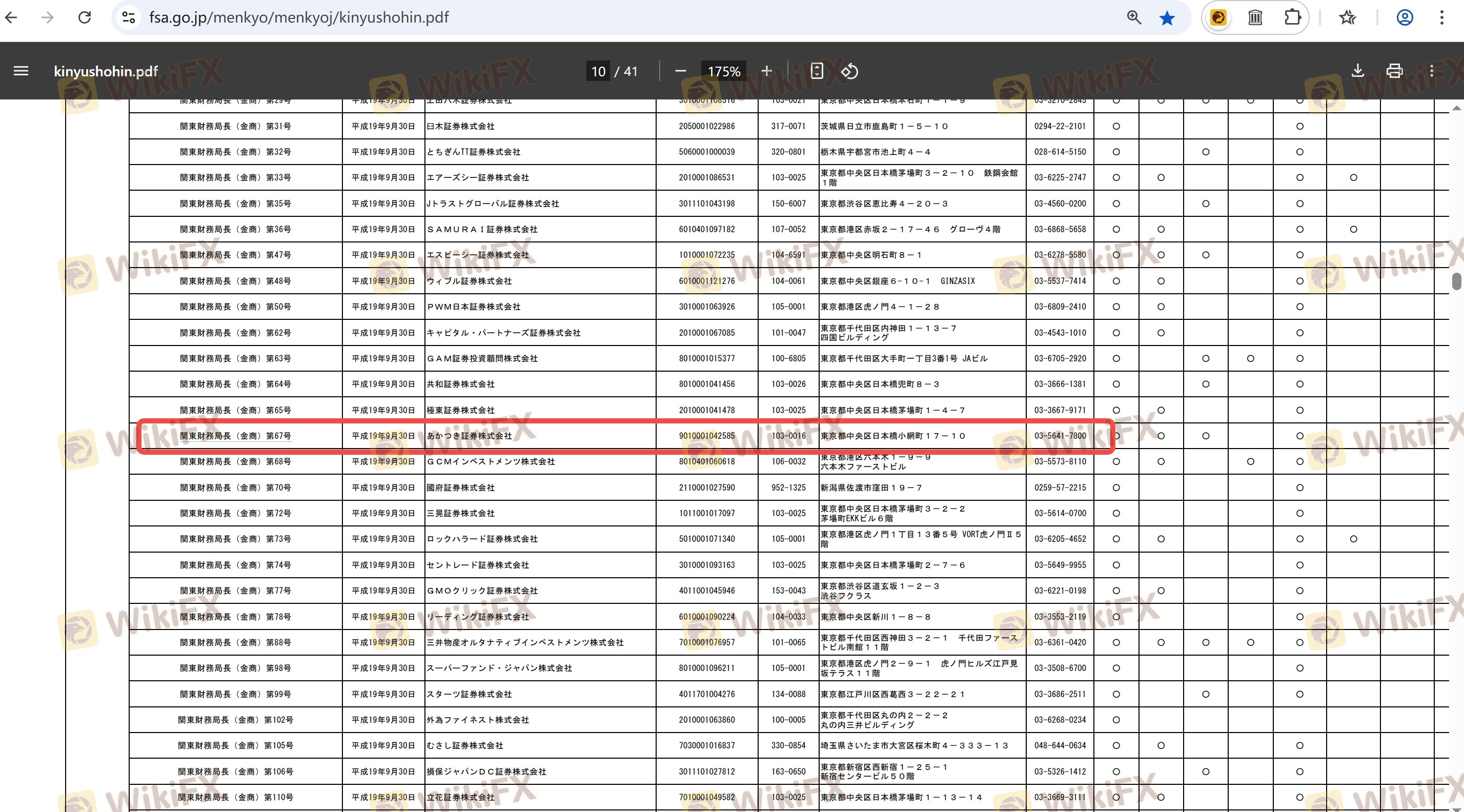Image resolution: width=1464 pixels, height=812 pixels.
Task: Select むさし証券株式会社 cell
Action: 465,745
